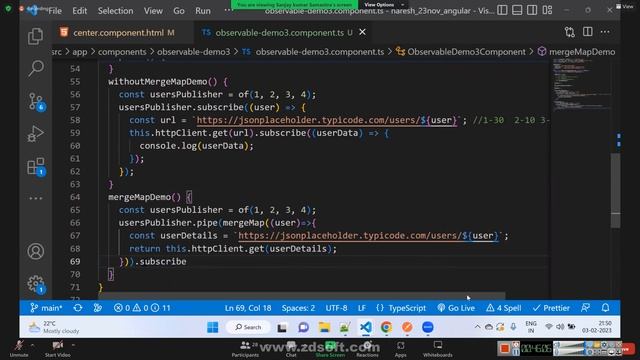Change the file encoding 'UTF-8'
Viewport: 640px width, 360px height.
click(x=336, y=308)
